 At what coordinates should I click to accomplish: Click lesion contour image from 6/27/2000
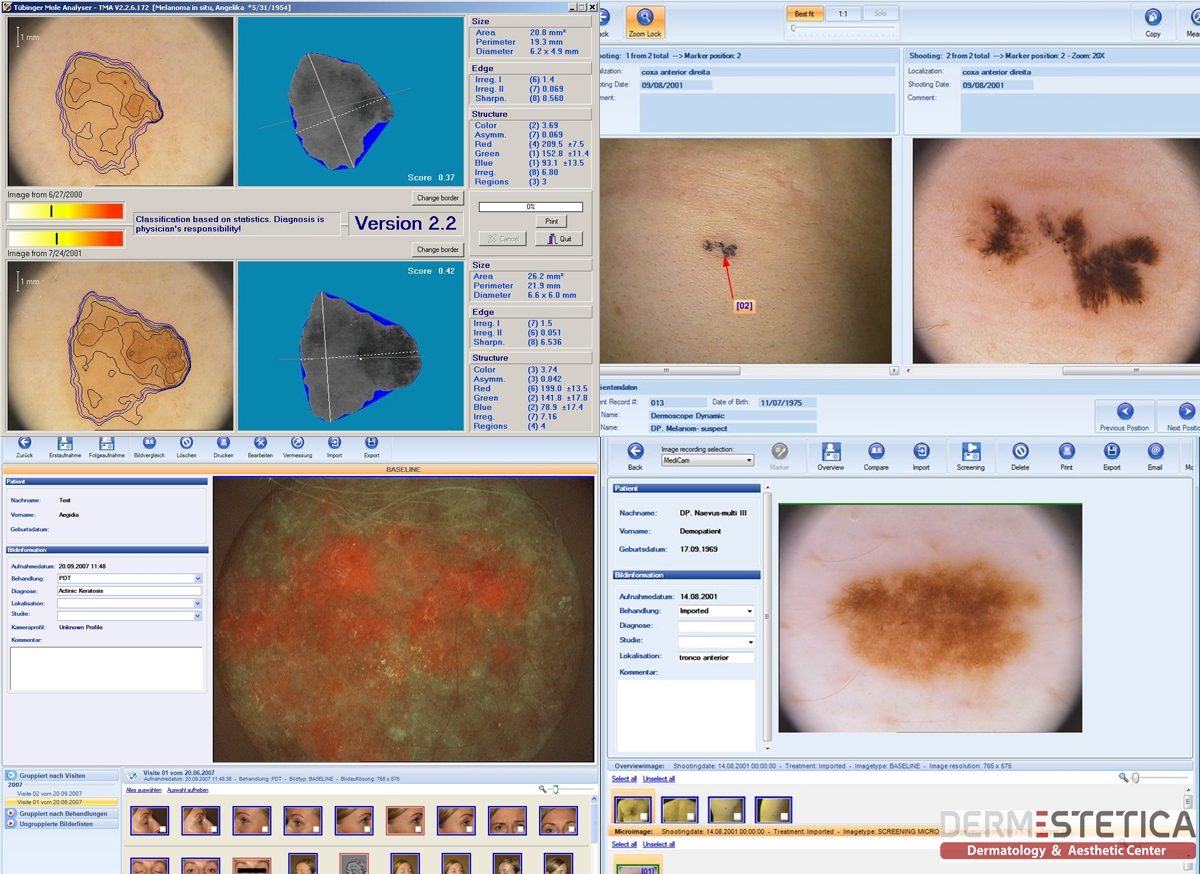[x=119, y=101]
